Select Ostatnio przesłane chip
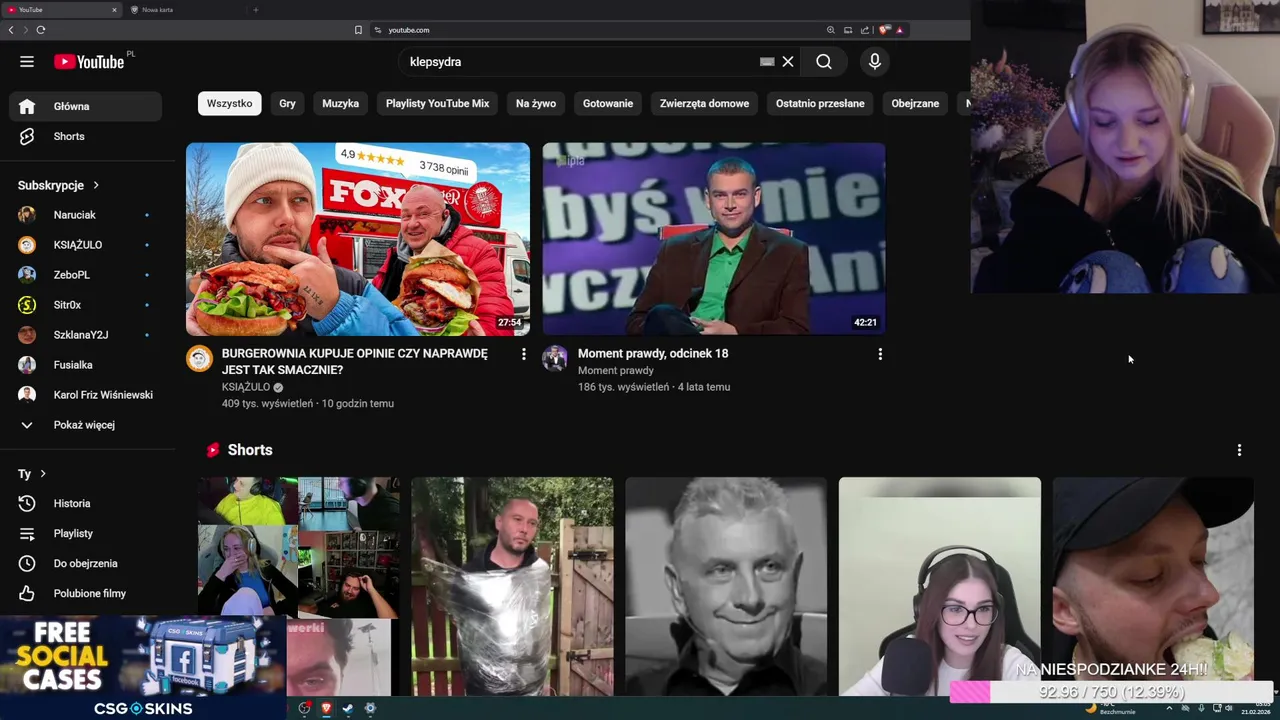Viewport: 1280px width, 720px height. [x=820, y=103]
